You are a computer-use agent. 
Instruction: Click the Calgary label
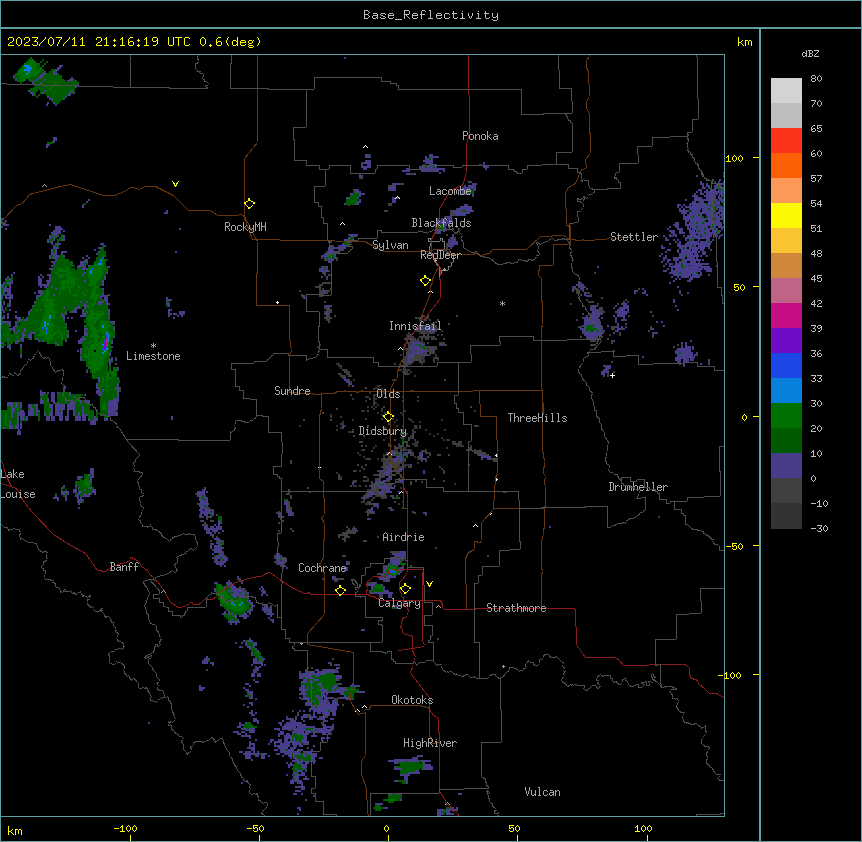tap(399, 603)
